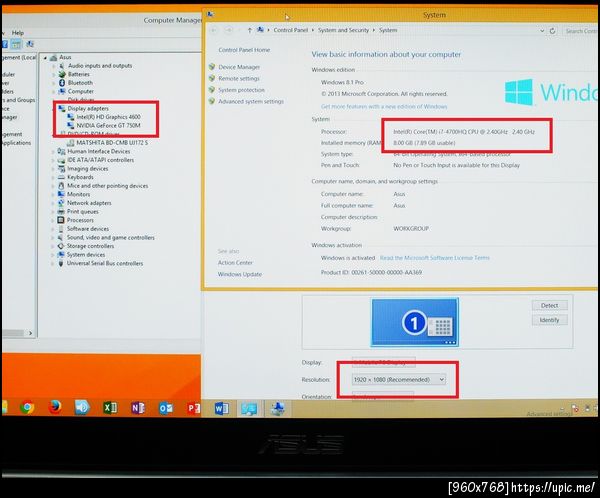
Task: Click the Universal Serial Bus controllers icon
Action: 60,263
